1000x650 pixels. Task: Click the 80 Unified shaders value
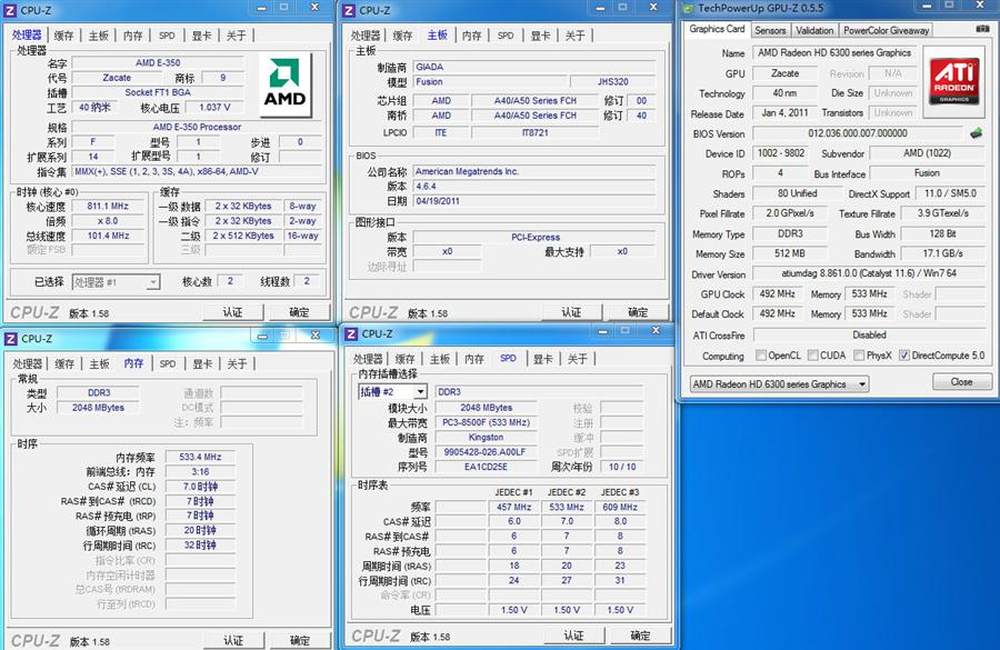pos(797,193)
